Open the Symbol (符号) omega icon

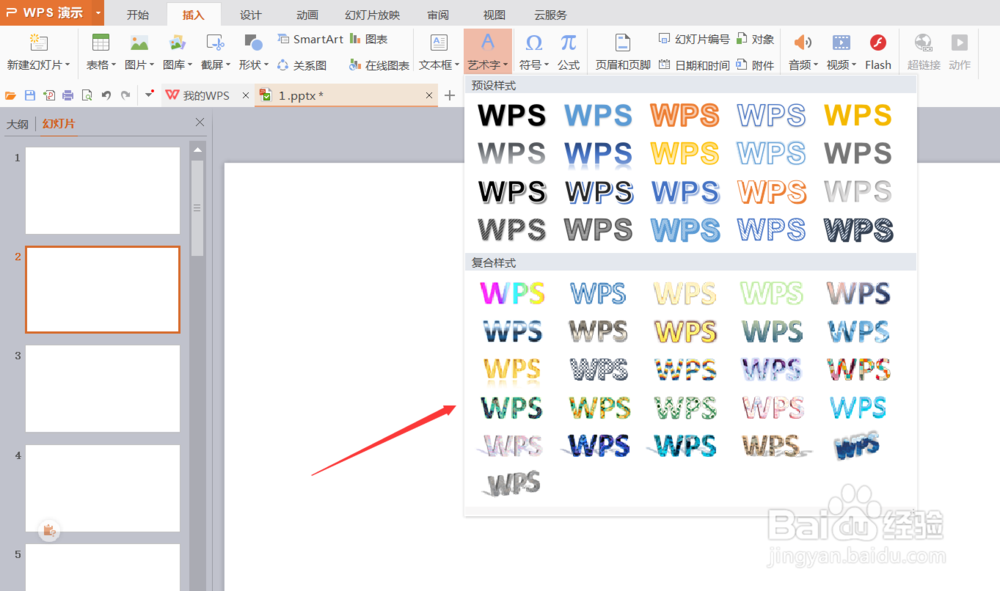[x=534, y=43]
